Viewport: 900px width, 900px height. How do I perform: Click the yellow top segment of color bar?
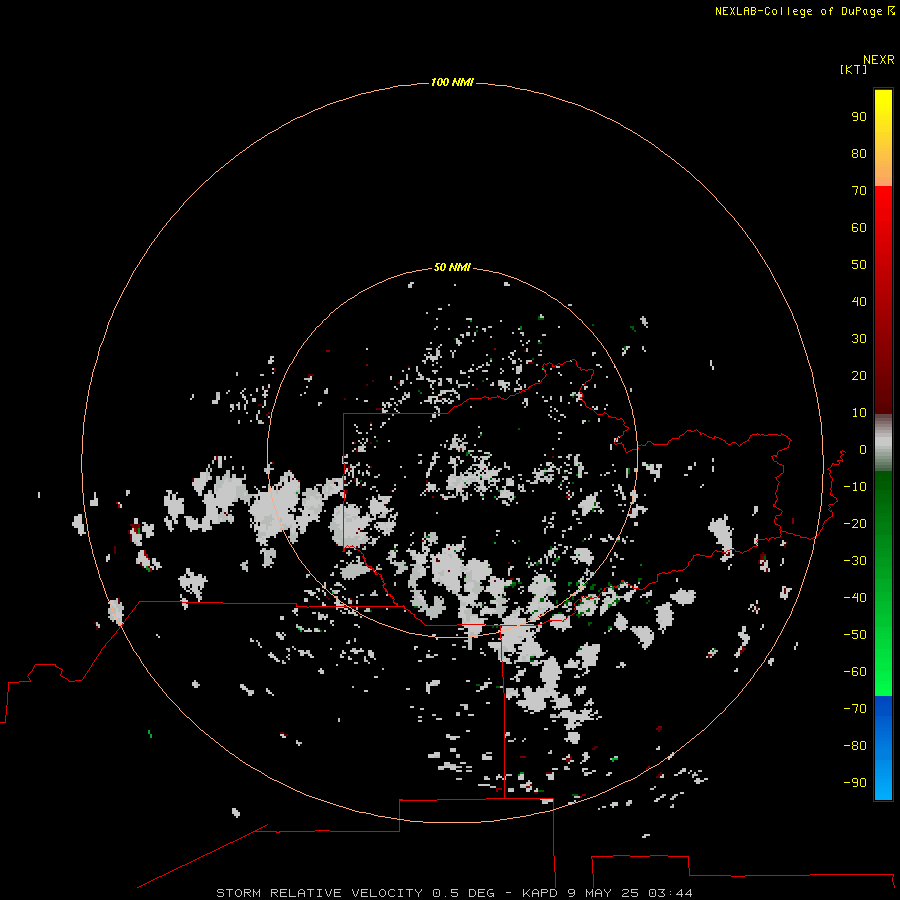(x=883, y=138)
